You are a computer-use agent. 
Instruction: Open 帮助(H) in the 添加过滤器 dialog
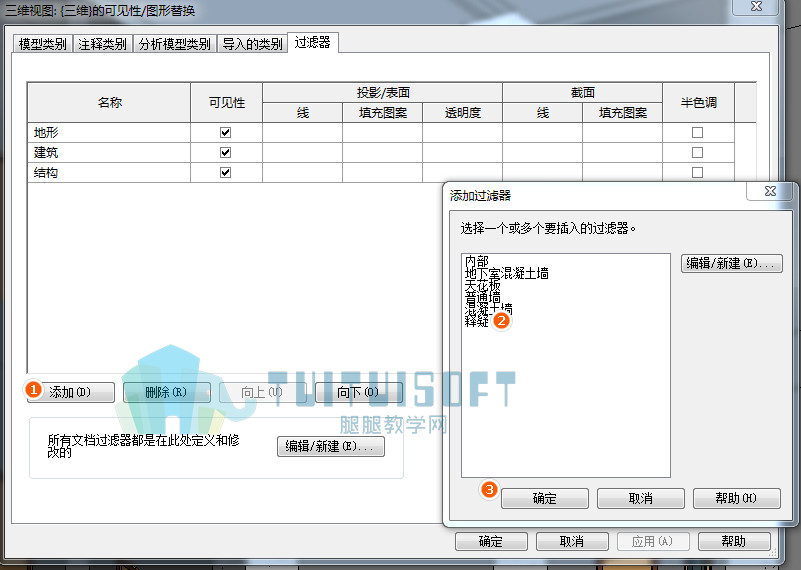[x=737, y=498]
